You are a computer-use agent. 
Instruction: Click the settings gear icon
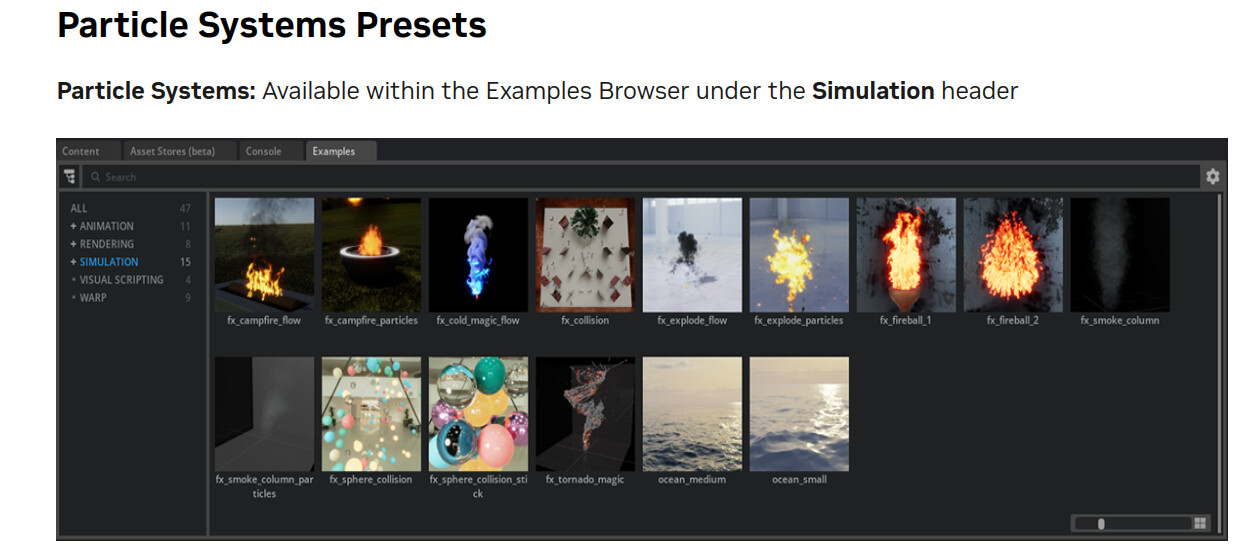(1212, 177)
